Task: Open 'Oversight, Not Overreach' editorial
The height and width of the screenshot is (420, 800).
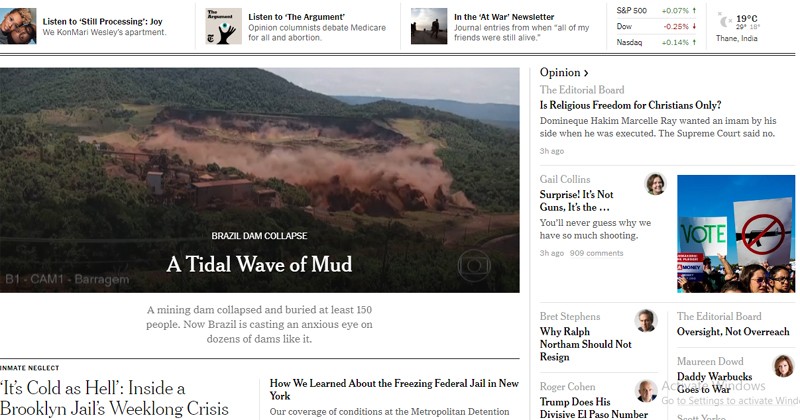Action: (733, 332)
